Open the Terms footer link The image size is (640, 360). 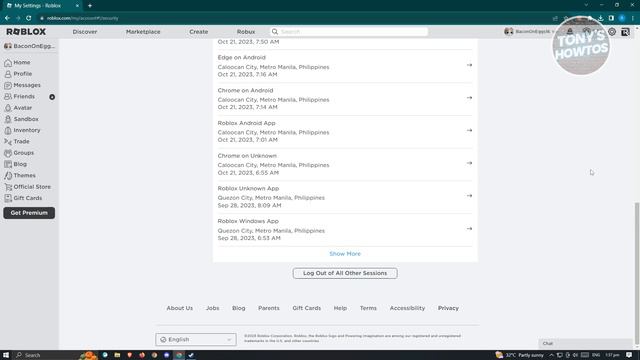point(368,308)
